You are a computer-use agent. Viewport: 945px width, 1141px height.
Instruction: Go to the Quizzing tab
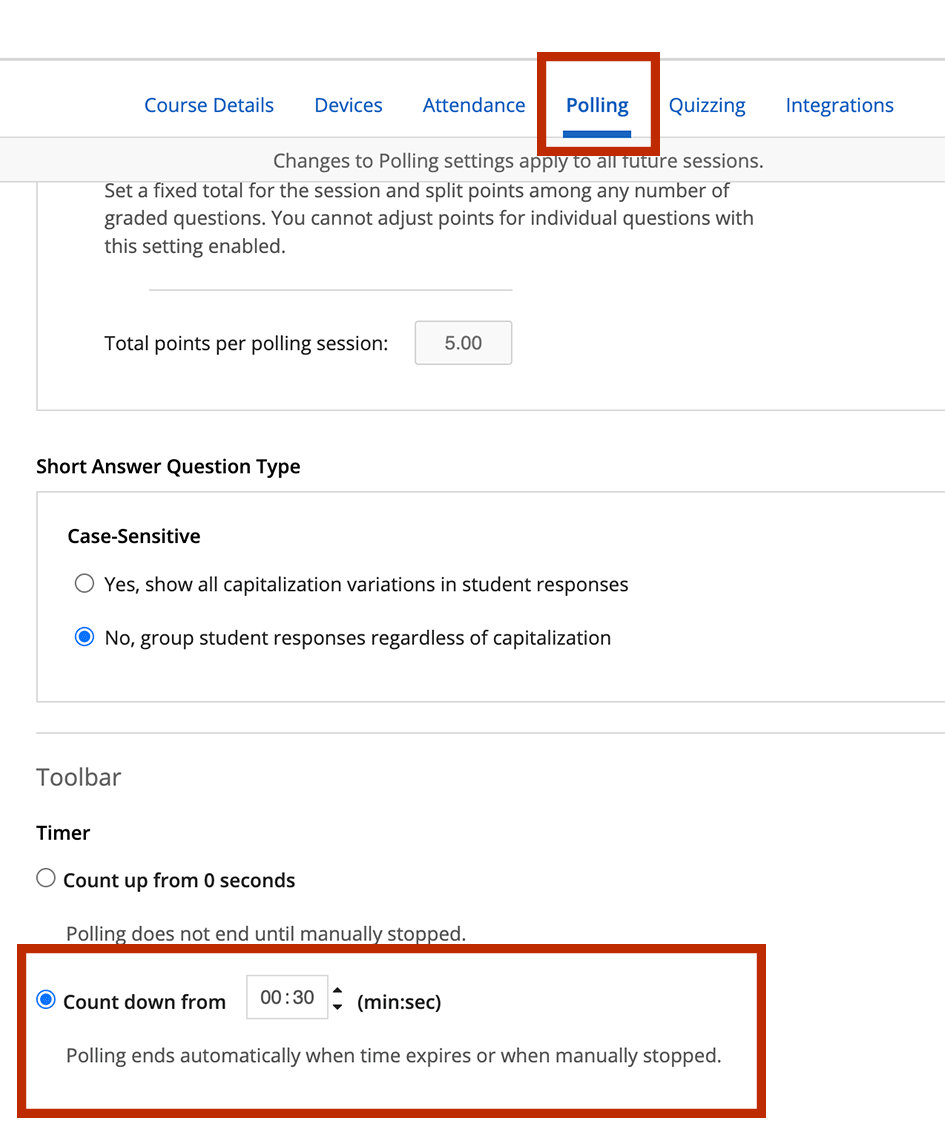707,106
